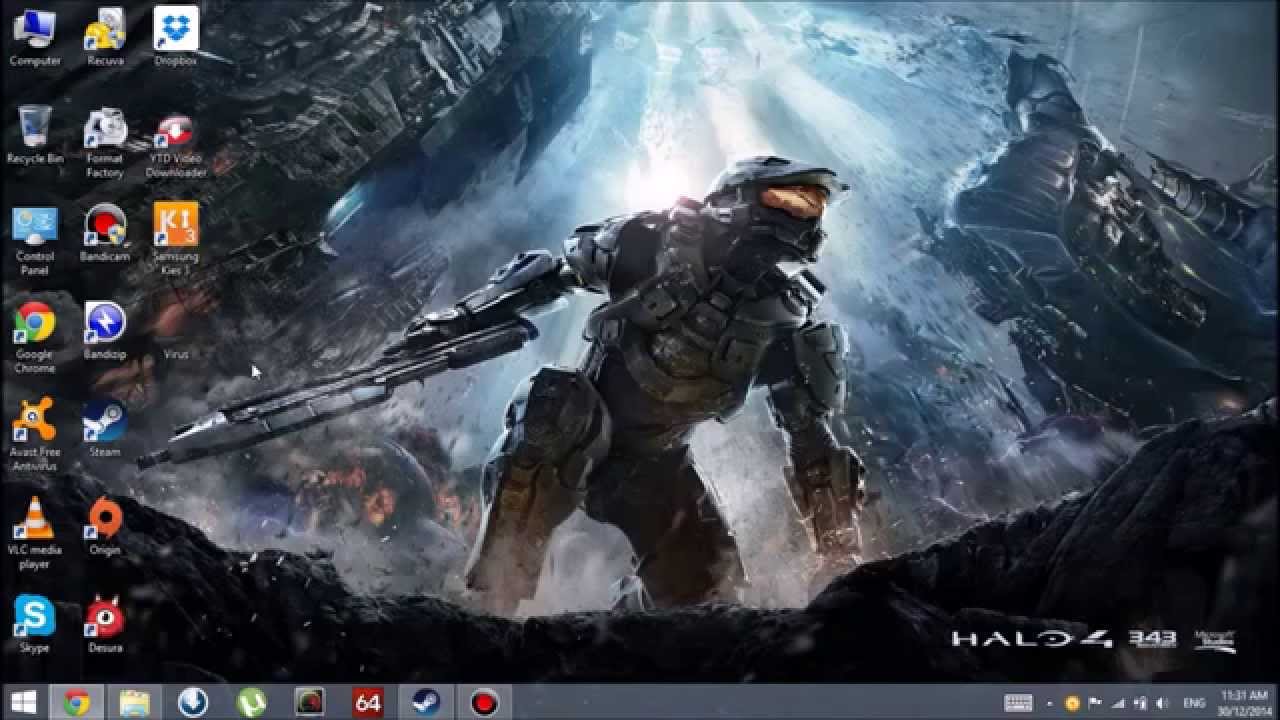Show hidden system tray icons
The image size is (1280, 720).
[1049, 703]
